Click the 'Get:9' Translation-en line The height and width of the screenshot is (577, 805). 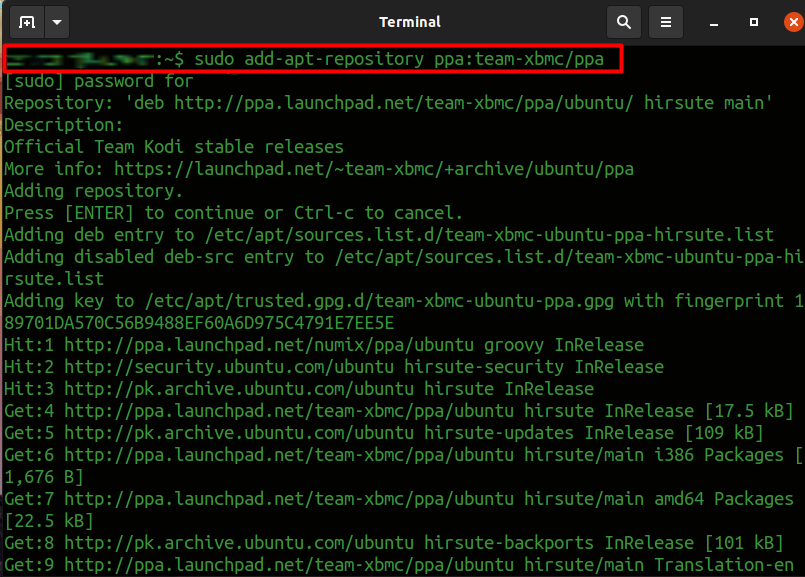pos(399,565)
